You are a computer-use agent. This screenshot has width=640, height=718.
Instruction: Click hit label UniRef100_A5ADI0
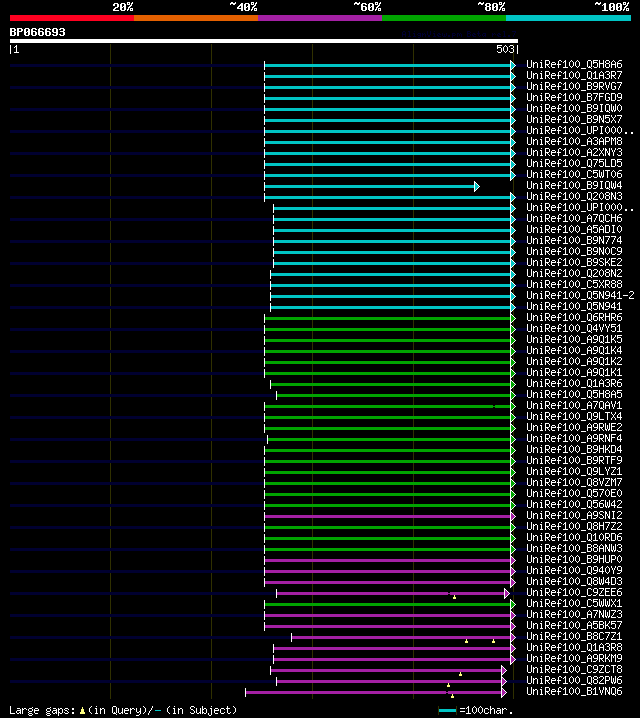[x=574, y=229]
